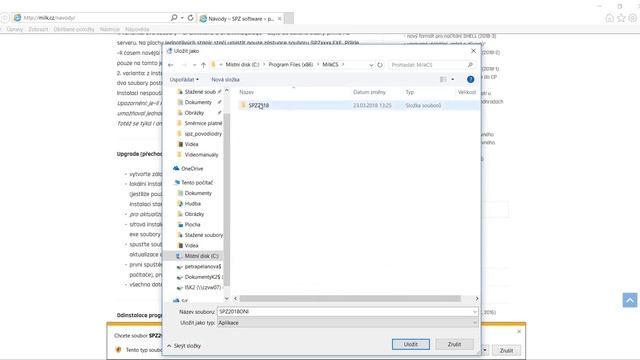Open Internet Explorer favorites star
The width and height of the screenshot is (640, 360).
(x=621, y=18)
